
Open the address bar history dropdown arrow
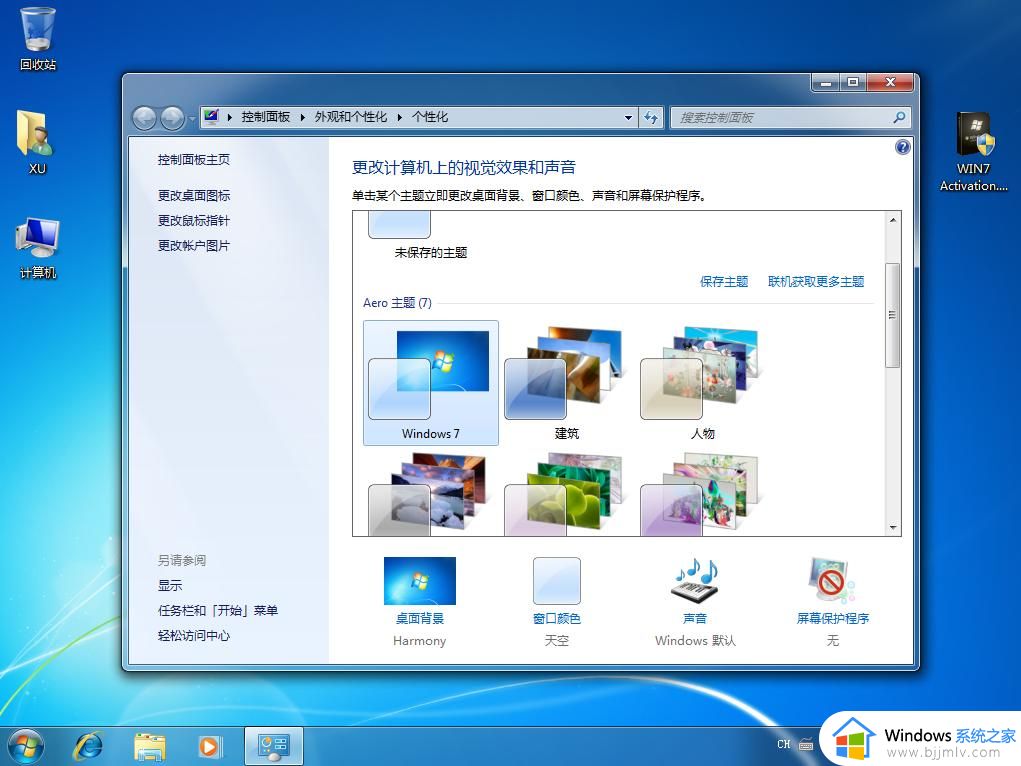coord(628,118)
